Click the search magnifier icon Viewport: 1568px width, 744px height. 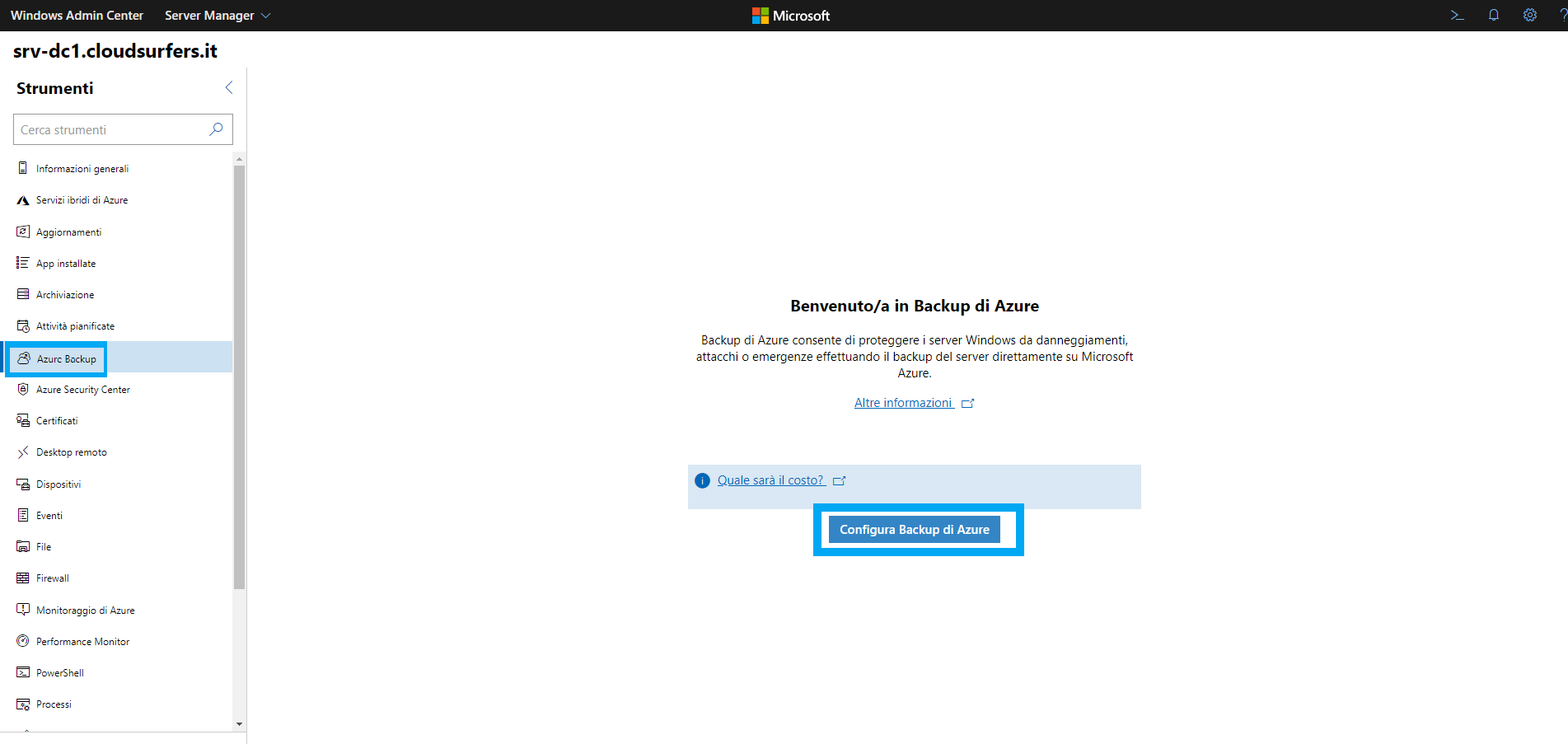click(x=216, y=129)
